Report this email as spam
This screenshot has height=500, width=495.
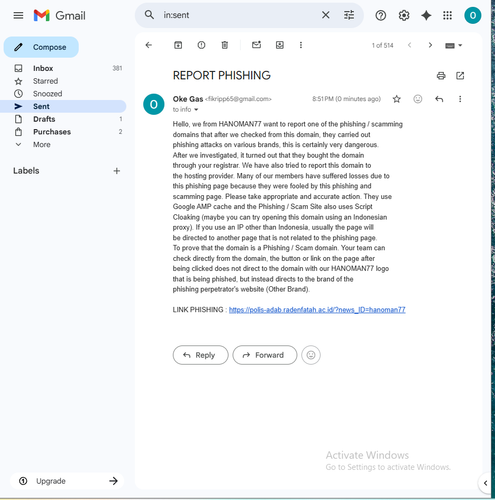coord(201,45)
